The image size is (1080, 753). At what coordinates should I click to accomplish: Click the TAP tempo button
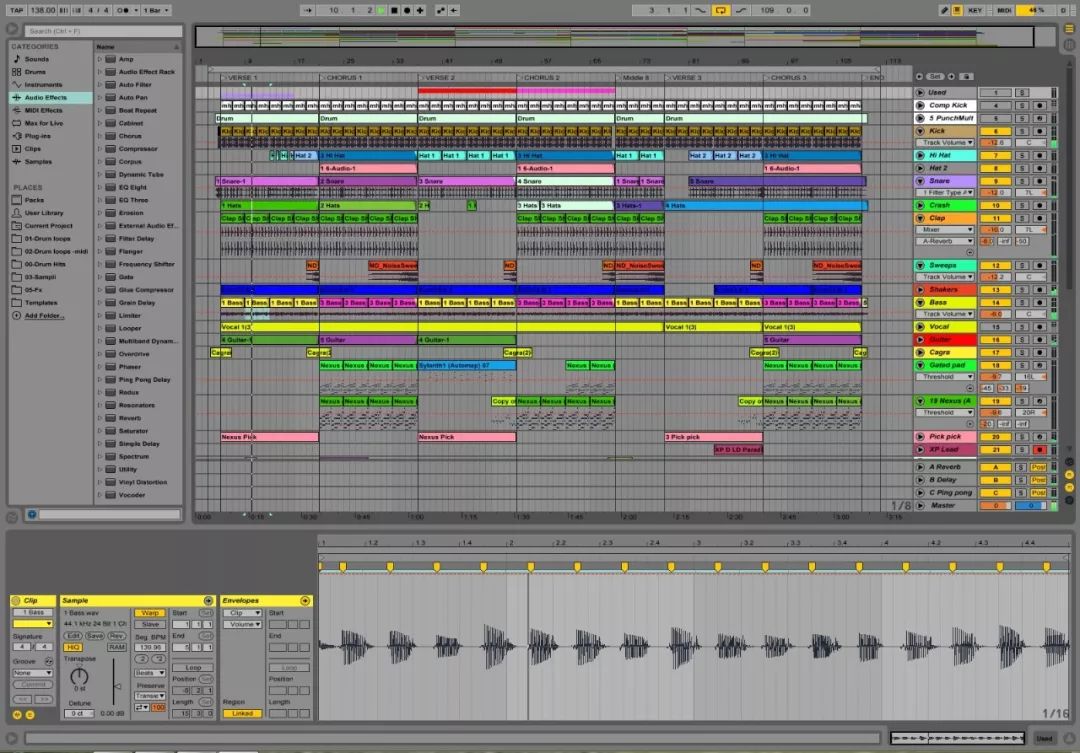(x=16, y=10)
